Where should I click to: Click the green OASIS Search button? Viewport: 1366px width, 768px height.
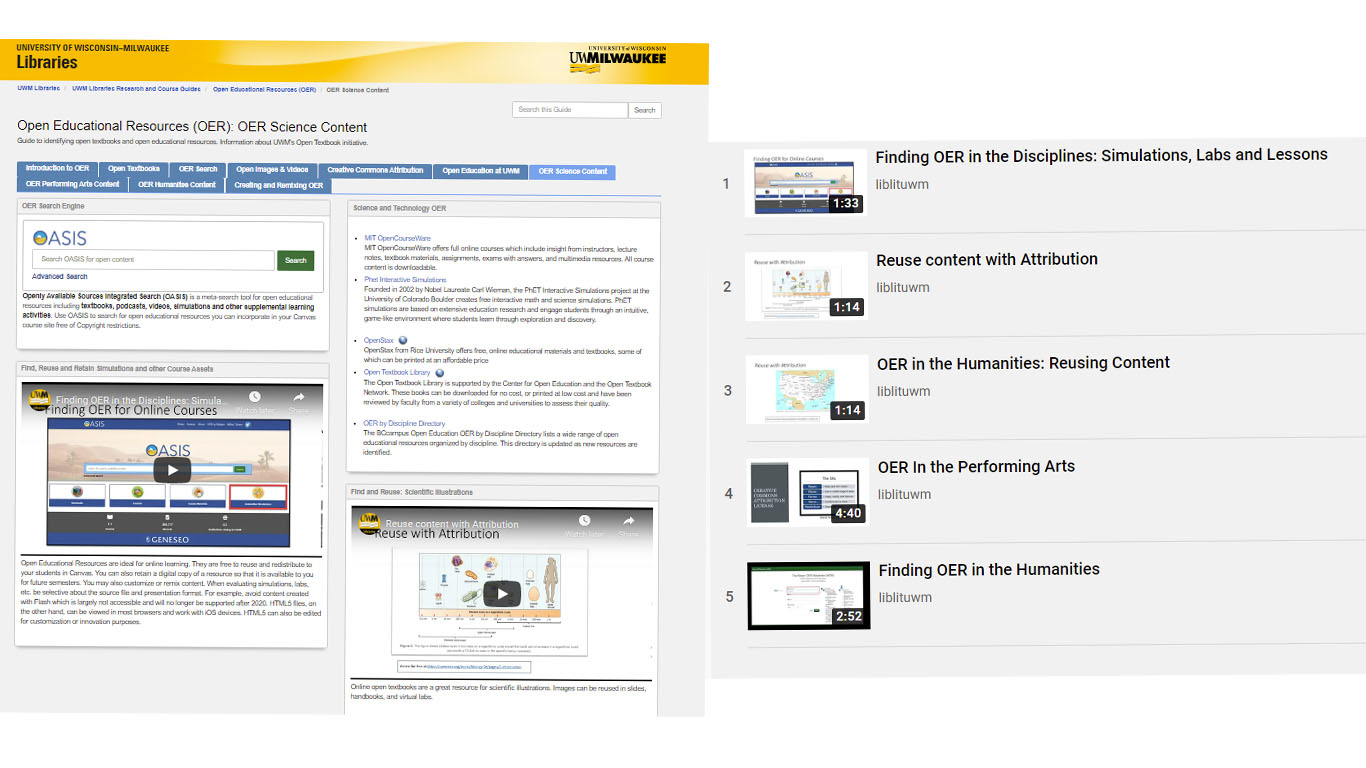(296, 260)
